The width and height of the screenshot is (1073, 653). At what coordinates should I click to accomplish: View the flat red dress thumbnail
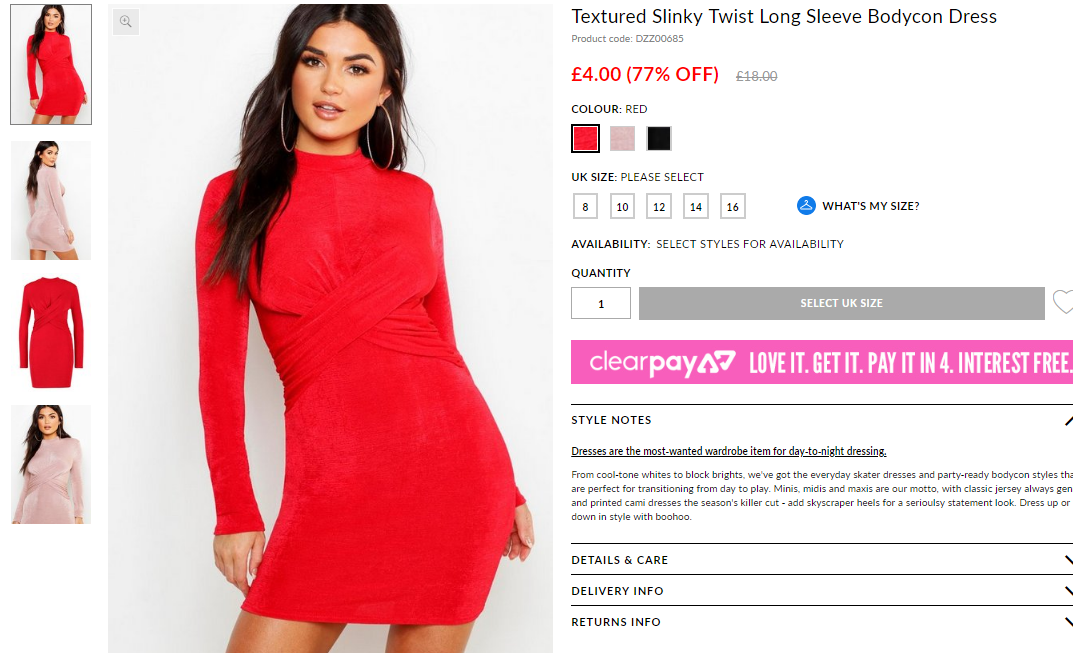[x=51, y=332]
